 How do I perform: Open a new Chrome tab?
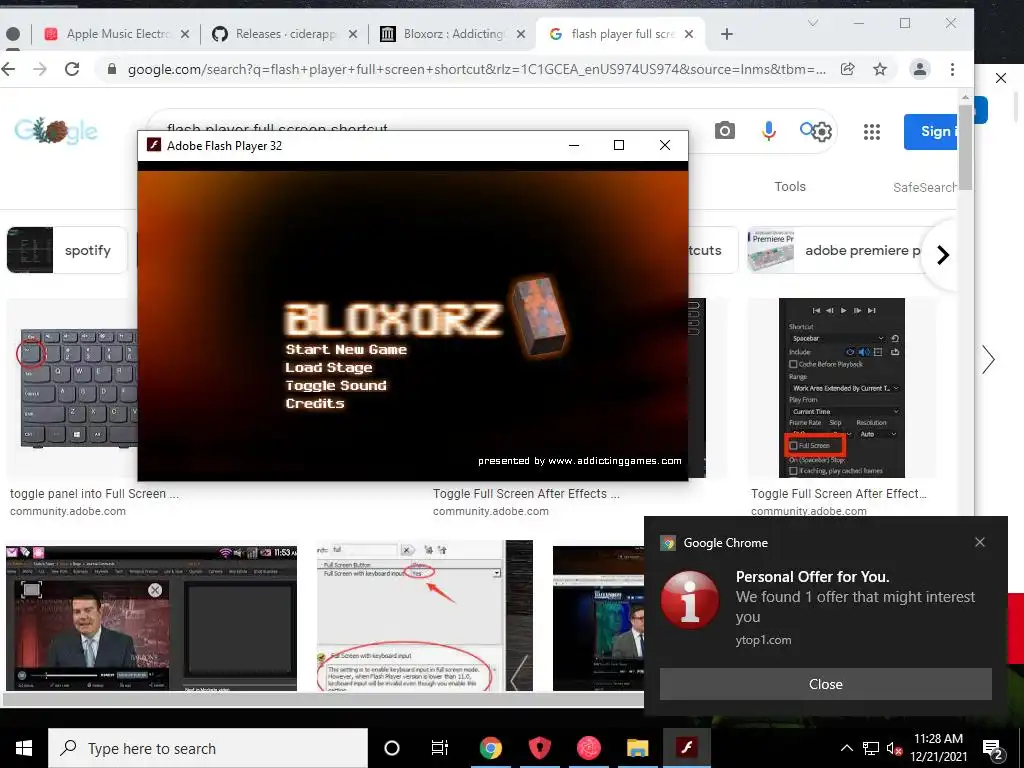(x=727, y=34)
